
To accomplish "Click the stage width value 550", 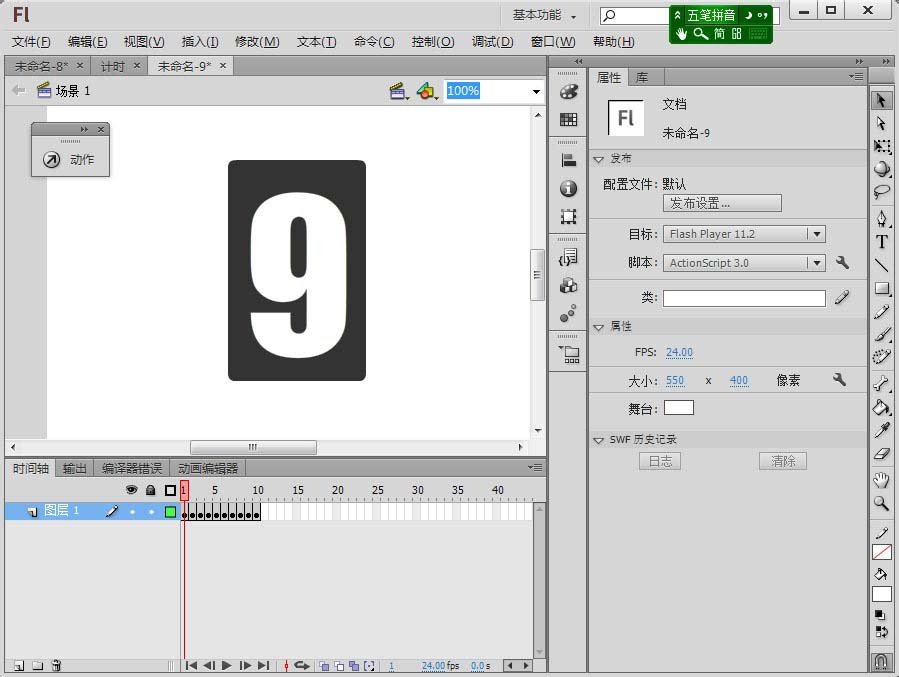I will (675, 381).
